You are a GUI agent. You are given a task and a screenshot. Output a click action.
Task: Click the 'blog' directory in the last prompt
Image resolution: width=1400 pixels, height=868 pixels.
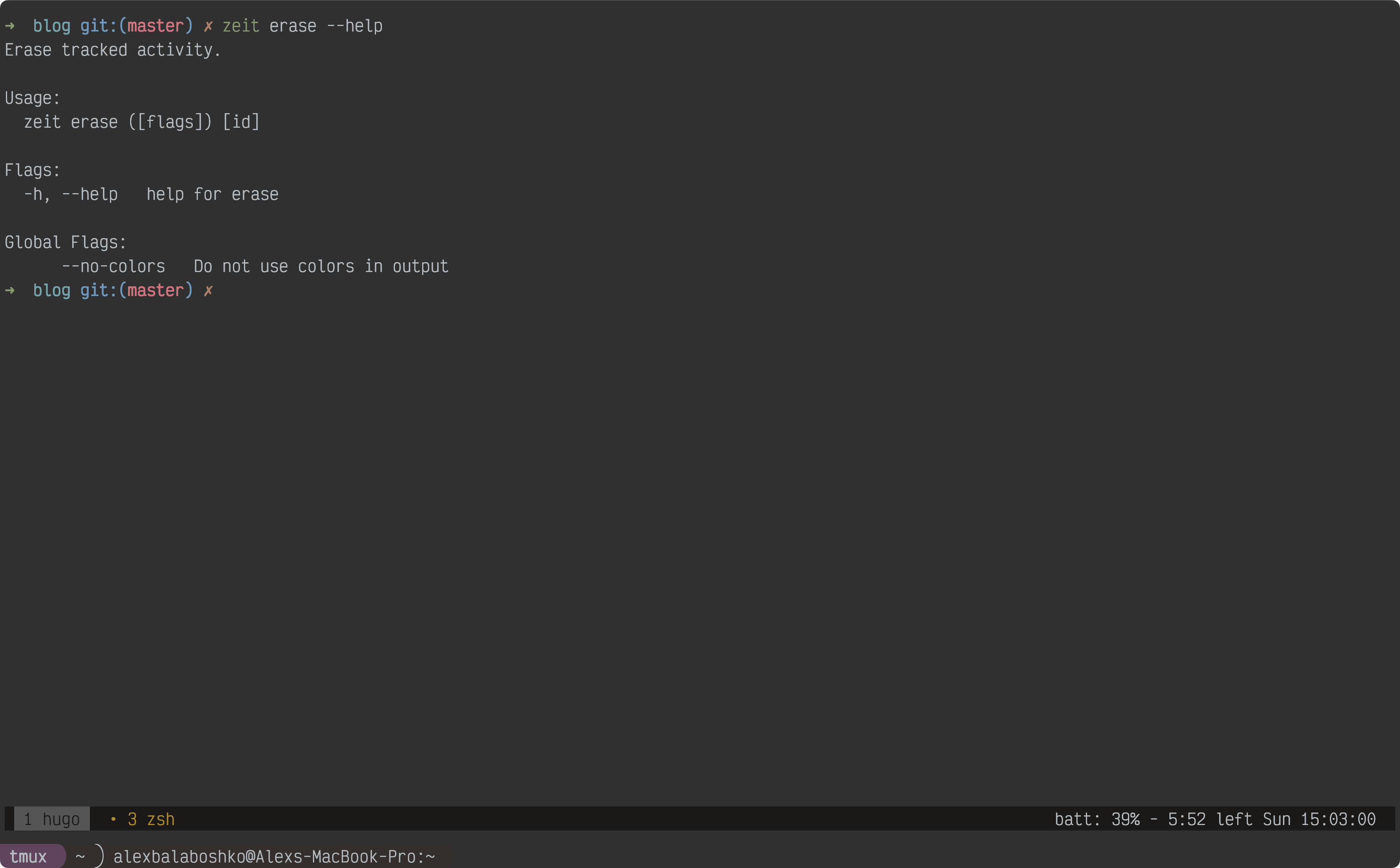pyautogui.click(x=52, y=291)
